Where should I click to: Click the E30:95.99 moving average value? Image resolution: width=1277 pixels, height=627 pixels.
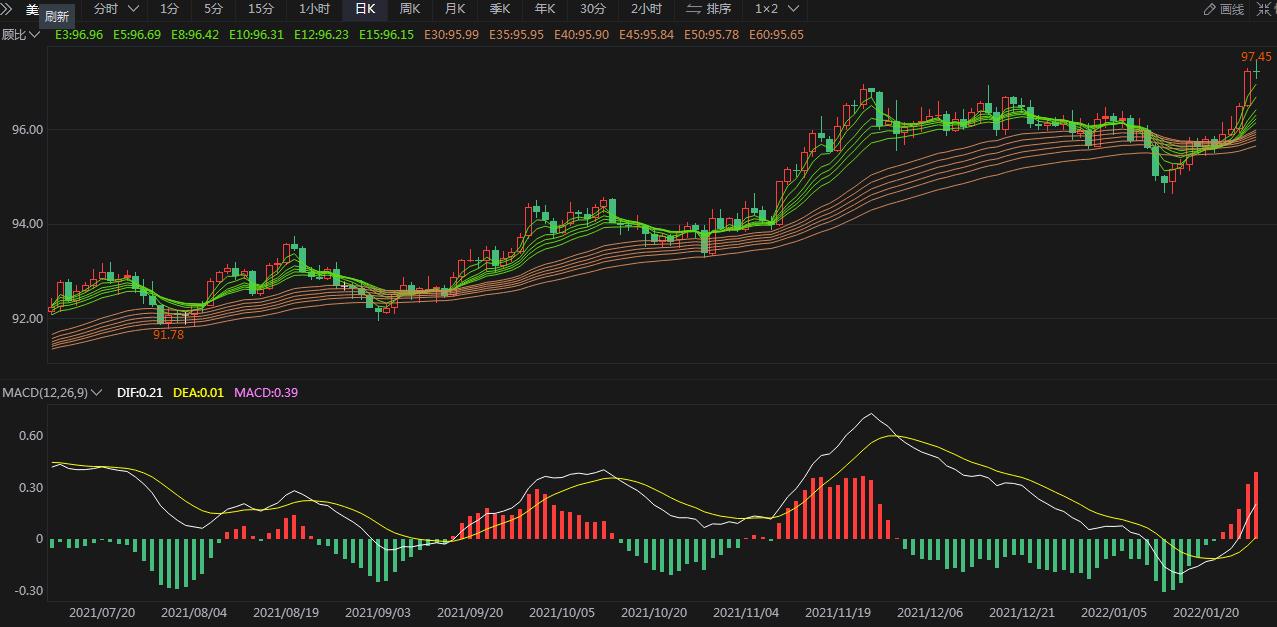click(x=452, y=34)
